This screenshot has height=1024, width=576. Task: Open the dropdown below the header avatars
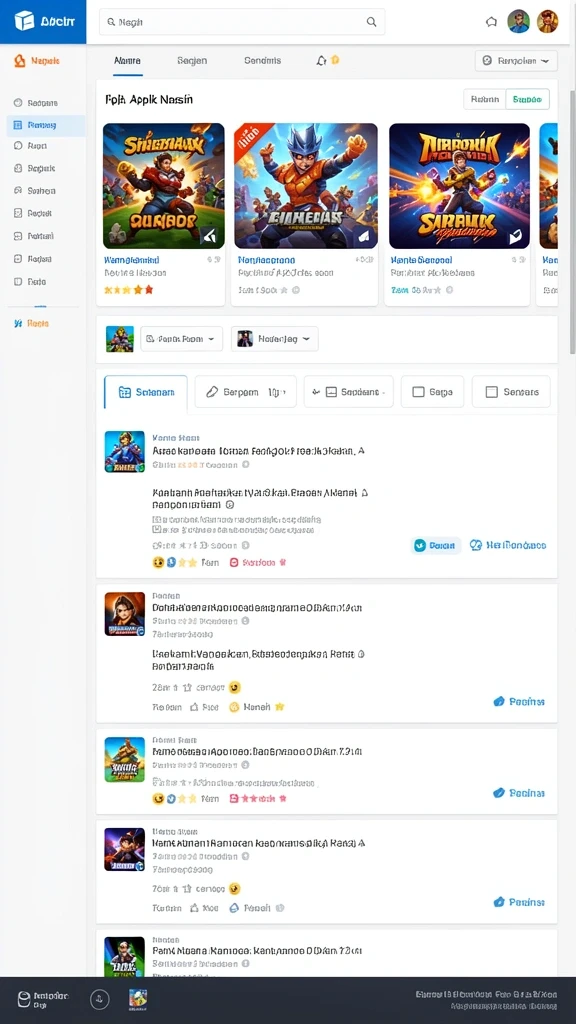coord(516,61)
